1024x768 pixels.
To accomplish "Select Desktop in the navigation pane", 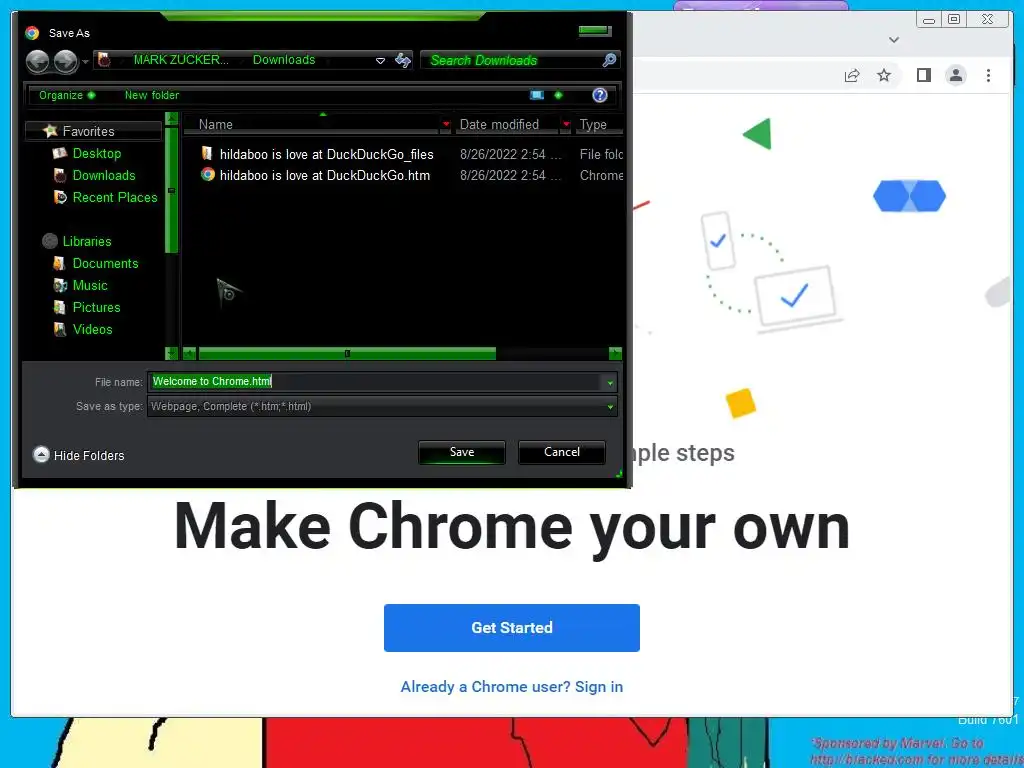I will point(97,153).
